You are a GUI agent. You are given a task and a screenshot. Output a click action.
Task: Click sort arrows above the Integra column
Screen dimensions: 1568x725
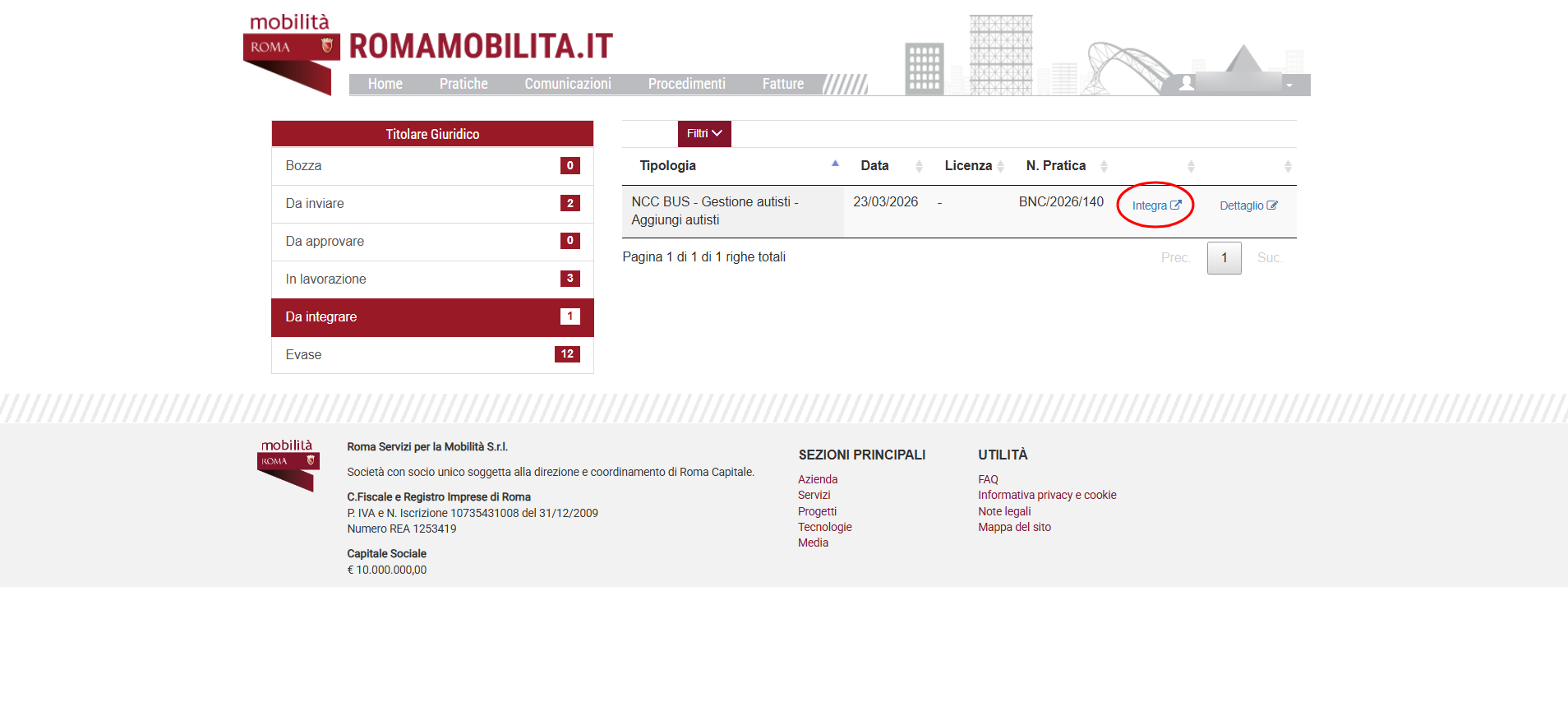(1191, 166)
